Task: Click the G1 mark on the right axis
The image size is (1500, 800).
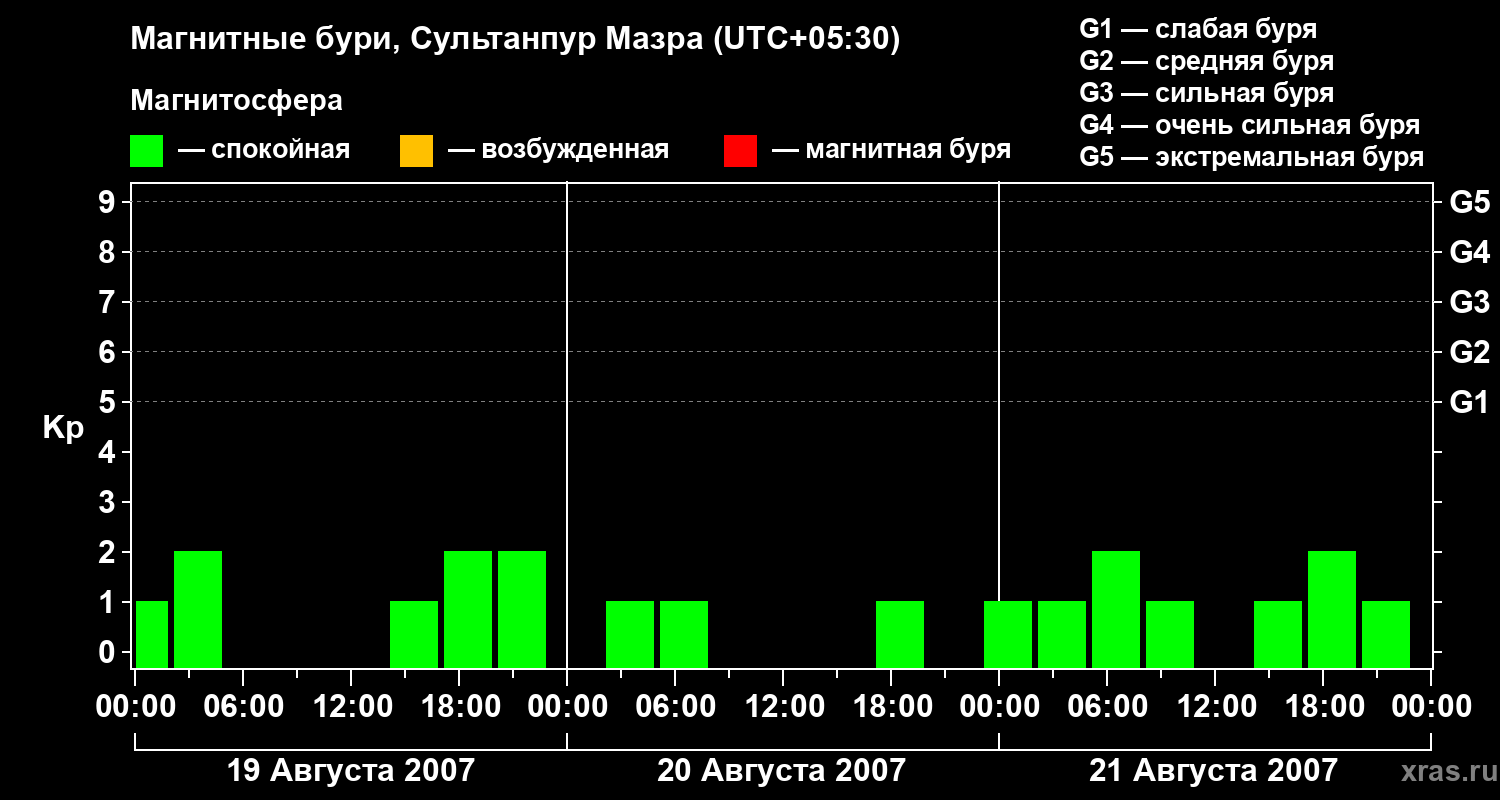Action: 1470,402
